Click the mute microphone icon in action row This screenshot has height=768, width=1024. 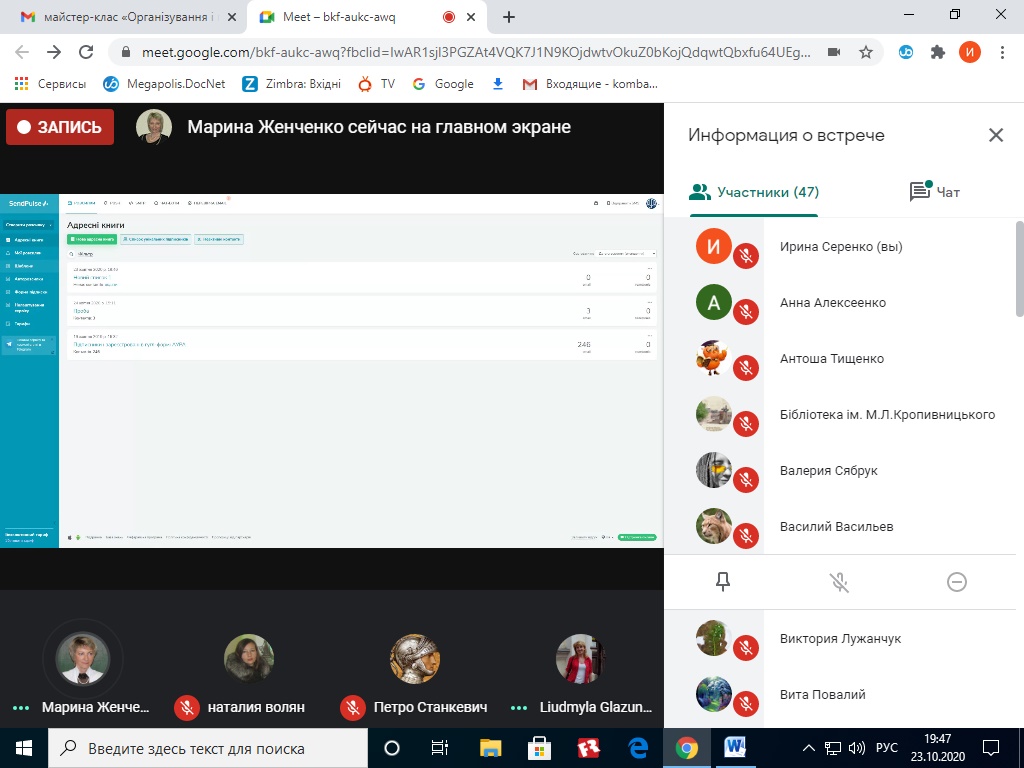[x=840, y=582]
